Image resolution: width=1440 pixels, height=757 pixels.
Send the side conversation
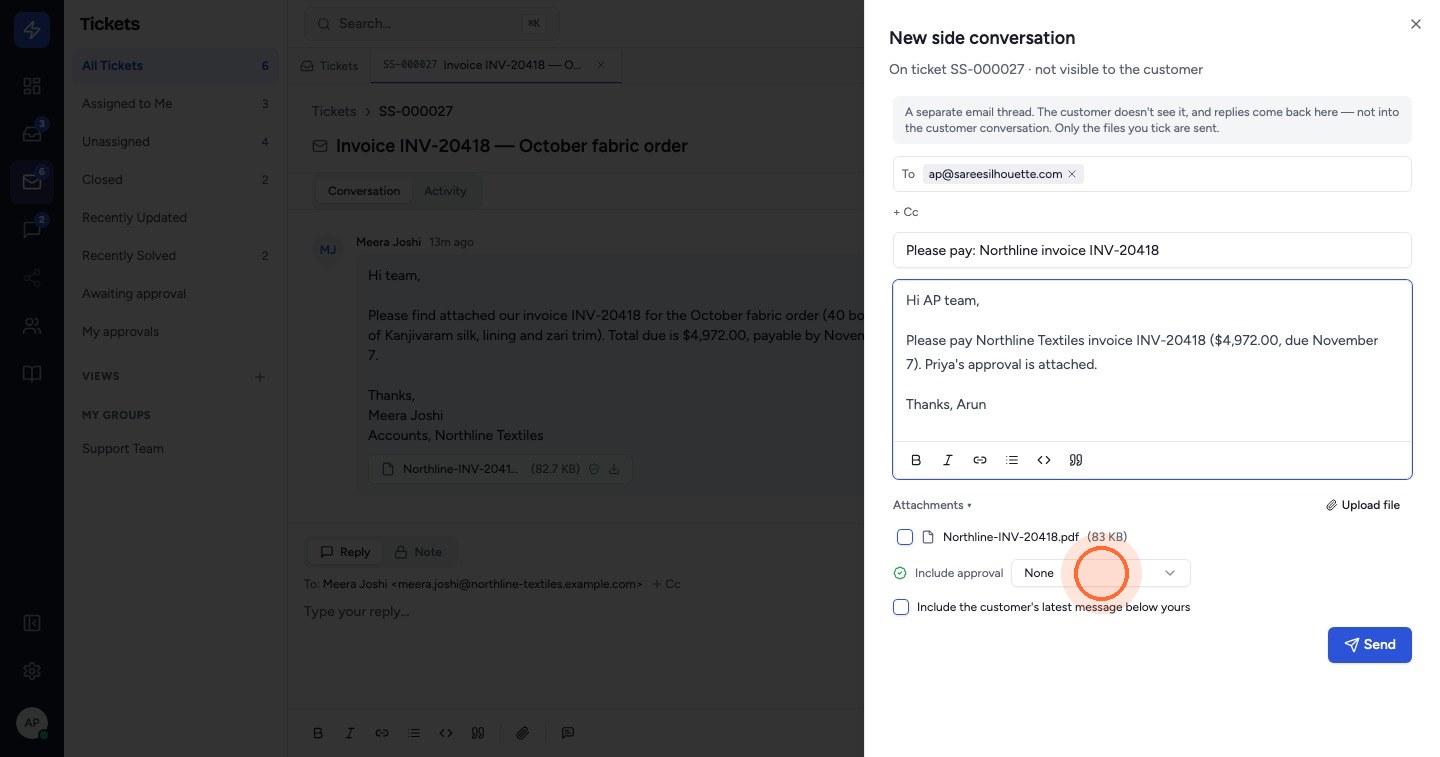[x=1370, y=645]
